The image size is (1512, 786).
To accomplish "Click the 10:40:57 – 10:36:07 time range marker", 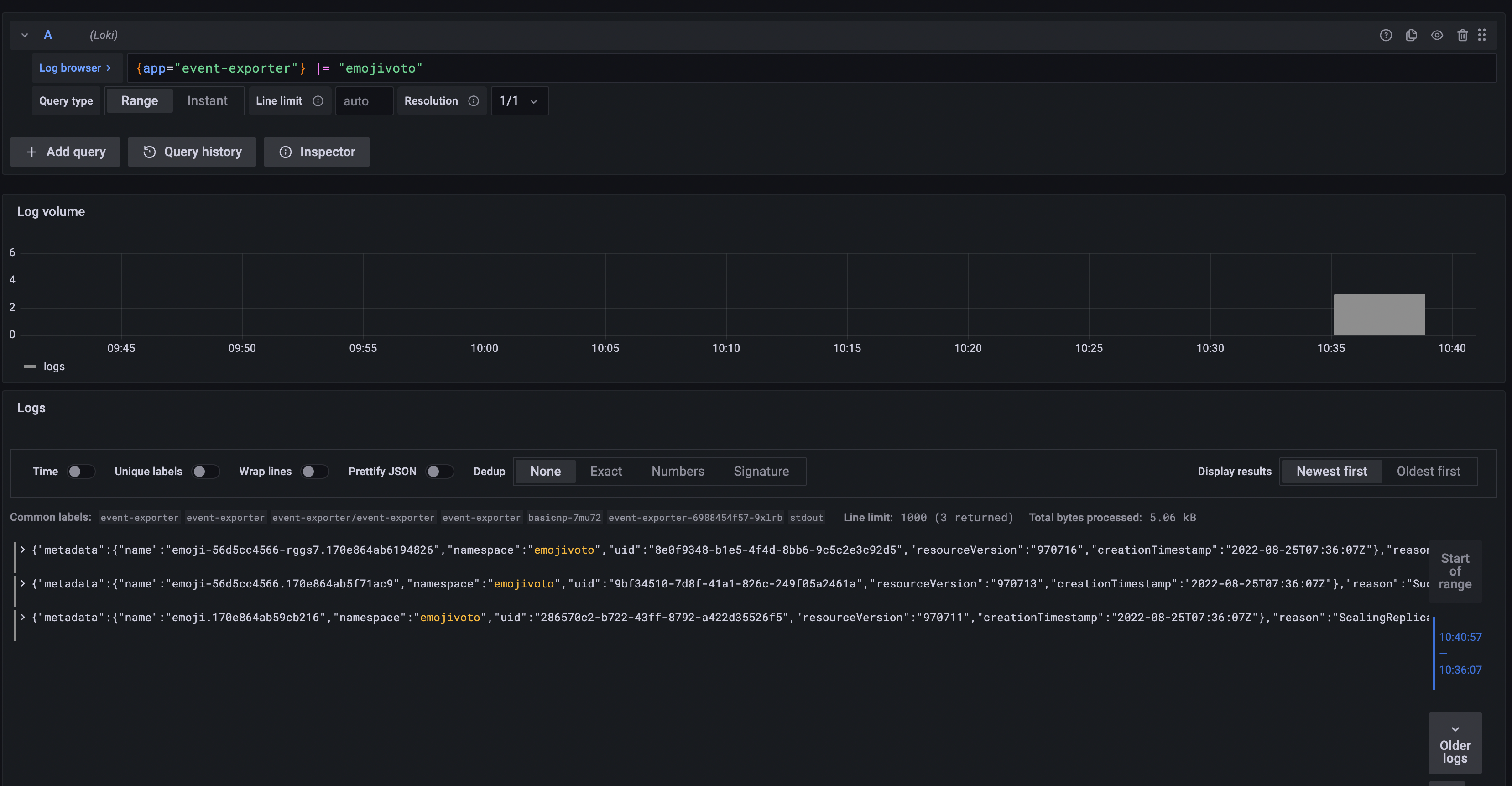I will tap(1459, 653).
